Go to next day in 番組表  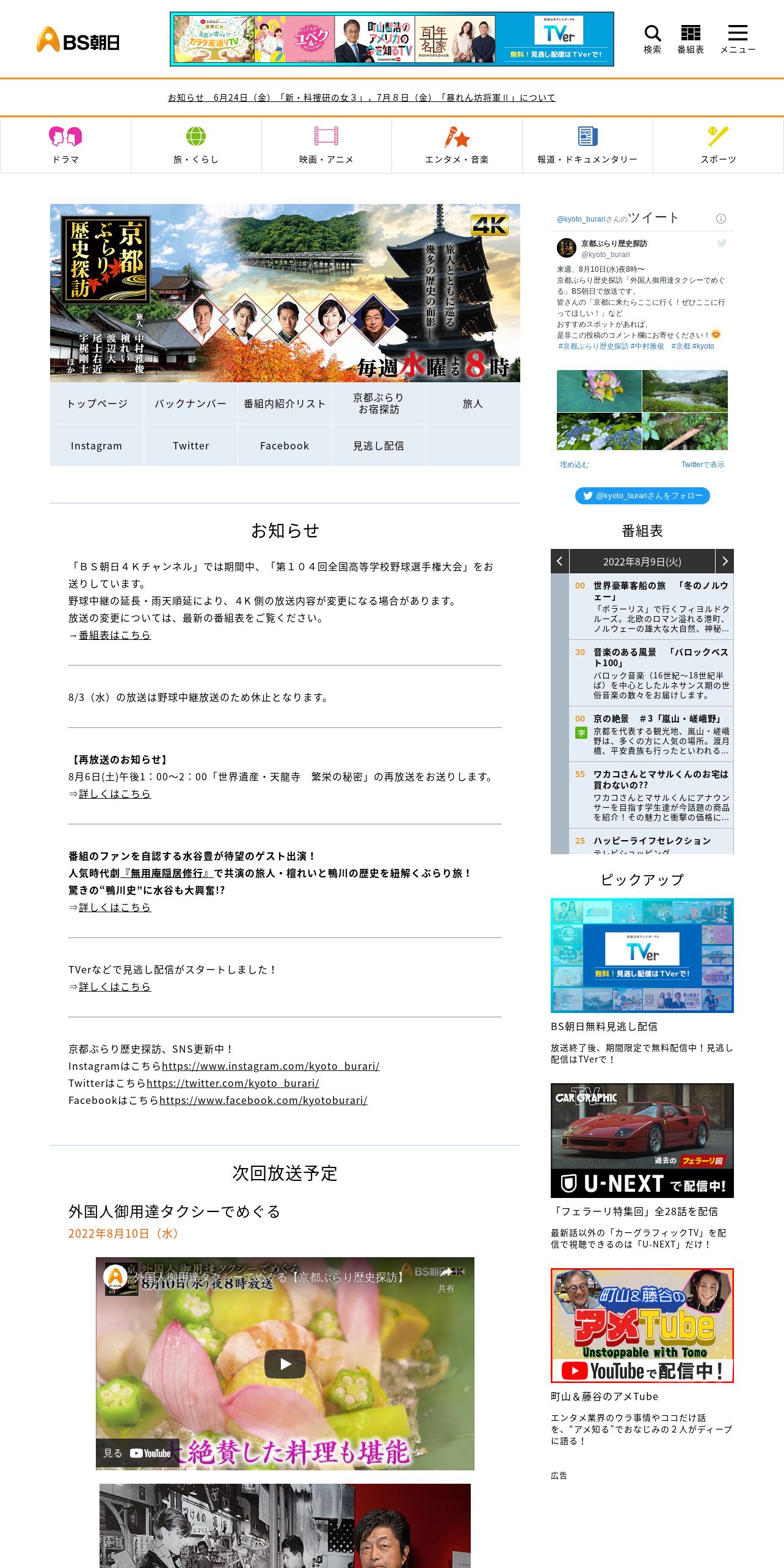(724, 561)
